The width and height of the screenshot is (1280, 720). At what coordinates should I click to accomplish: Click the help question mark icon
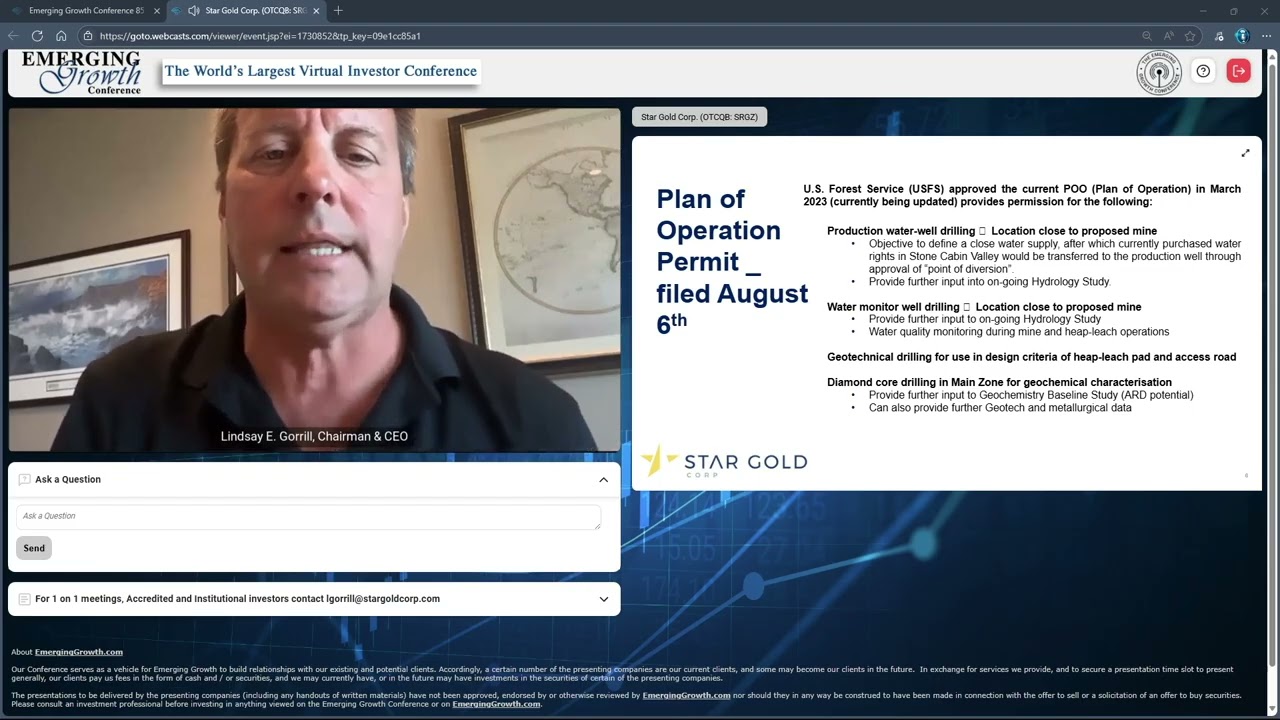[1203, 71]
